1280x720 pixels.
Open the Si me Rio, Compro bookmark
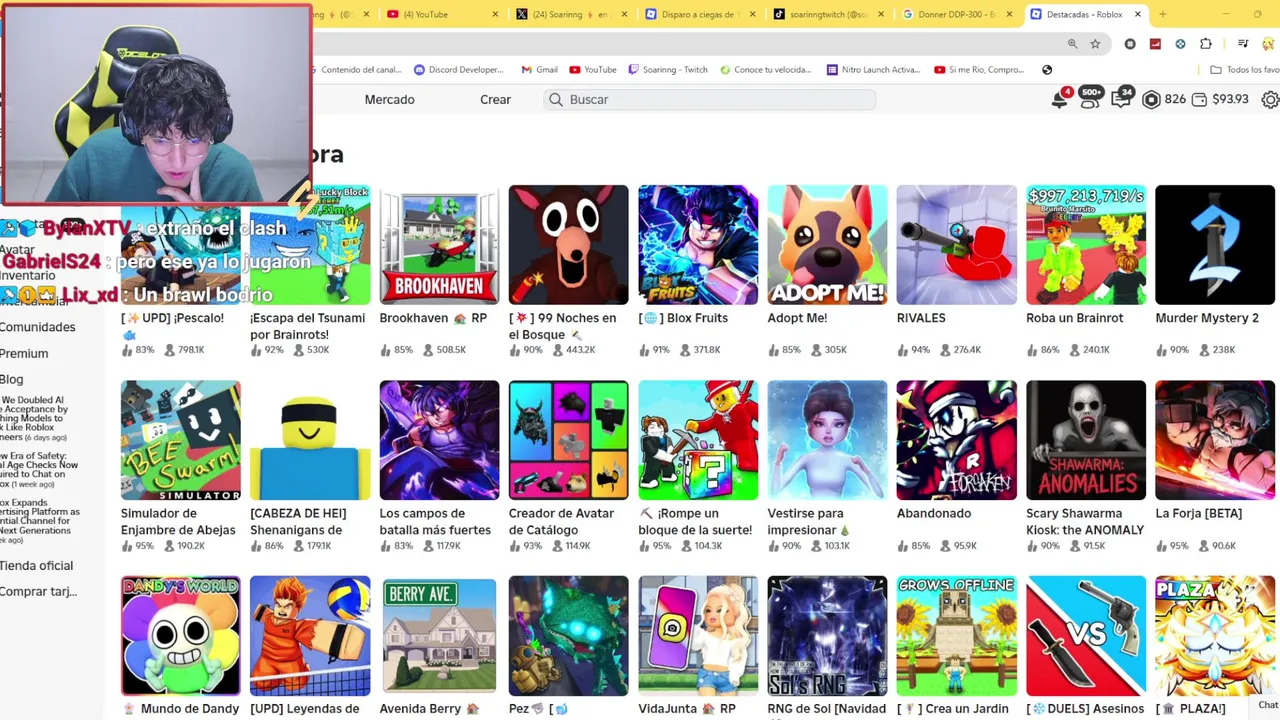click(x=980, y=70)
